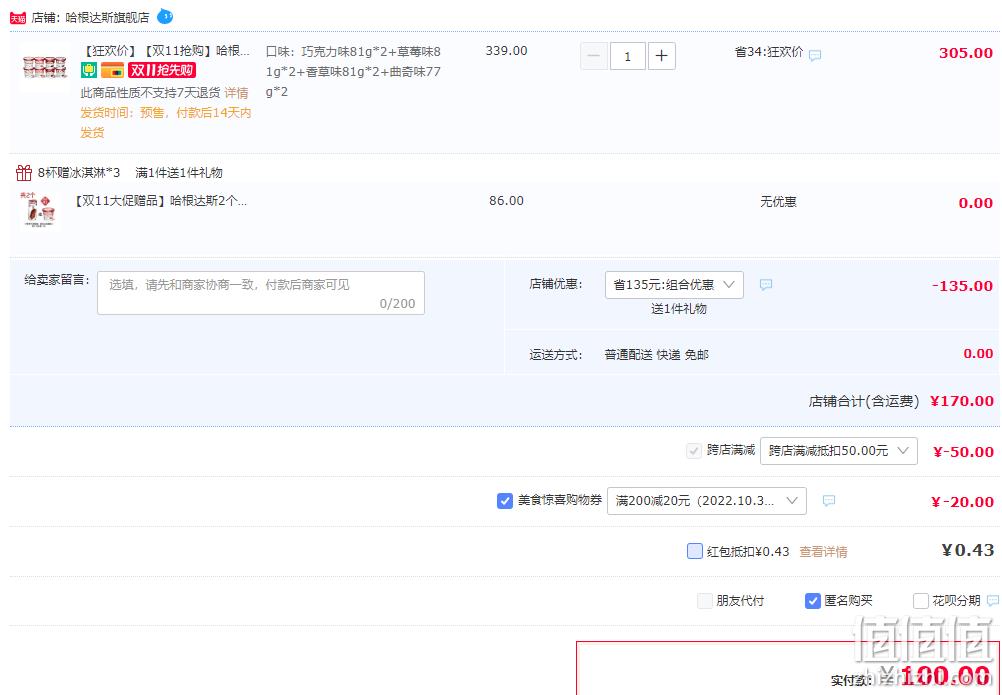Click the quantity input field showing 1
The width and height of the screenshot is (1002, 695).
coord(627,56)
